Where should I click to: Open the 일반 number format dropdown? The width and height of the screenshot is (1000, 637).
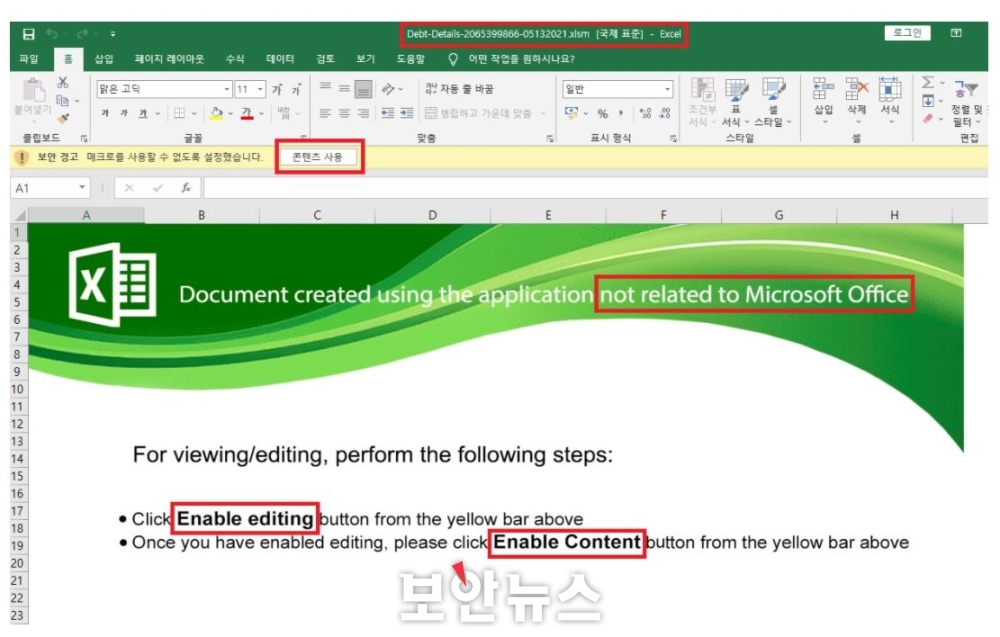667,89
